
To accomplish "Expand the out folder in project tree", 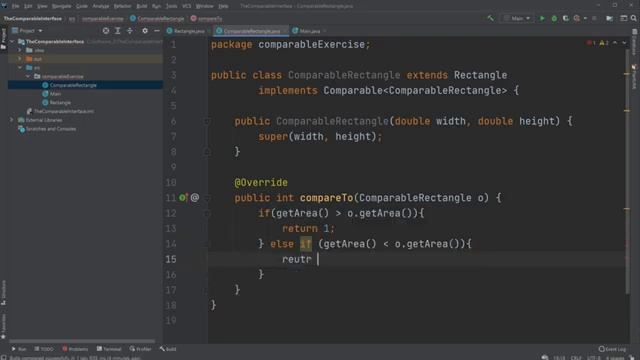I will point(20,59).
